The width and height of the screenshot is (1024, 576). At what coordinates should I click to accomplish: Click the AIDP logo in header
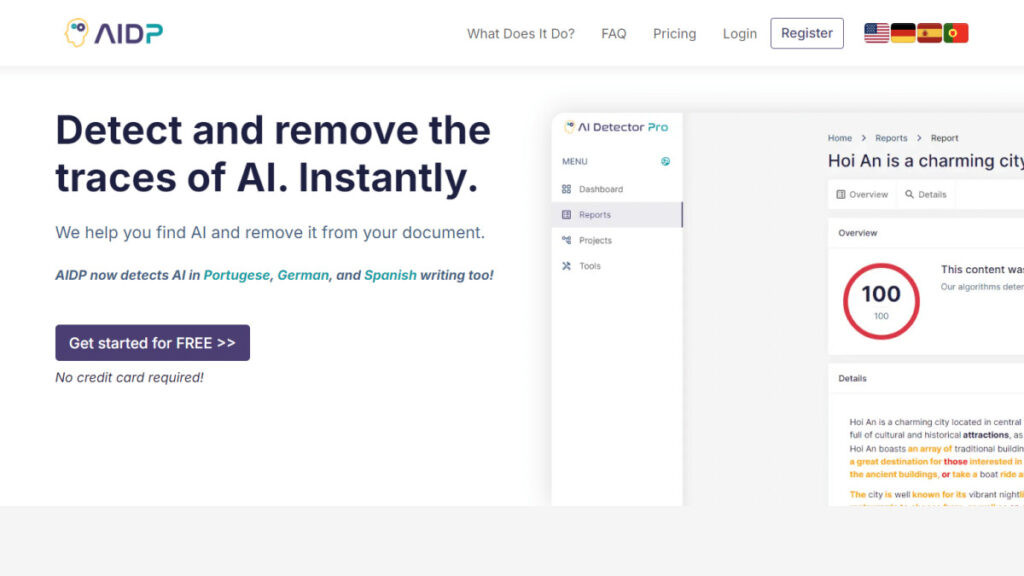114,33
